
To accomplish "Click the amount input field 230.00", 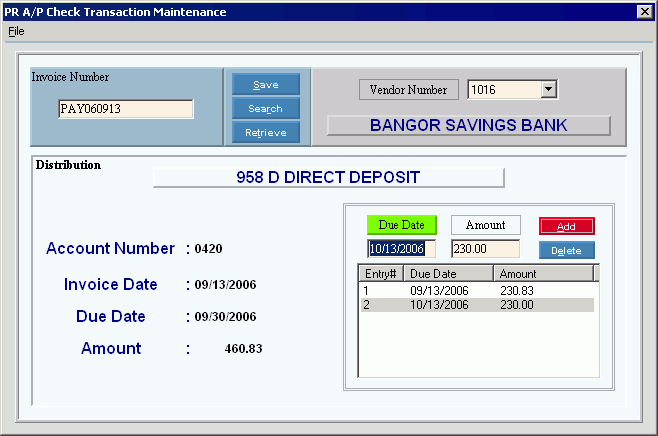I will point(486,249).
